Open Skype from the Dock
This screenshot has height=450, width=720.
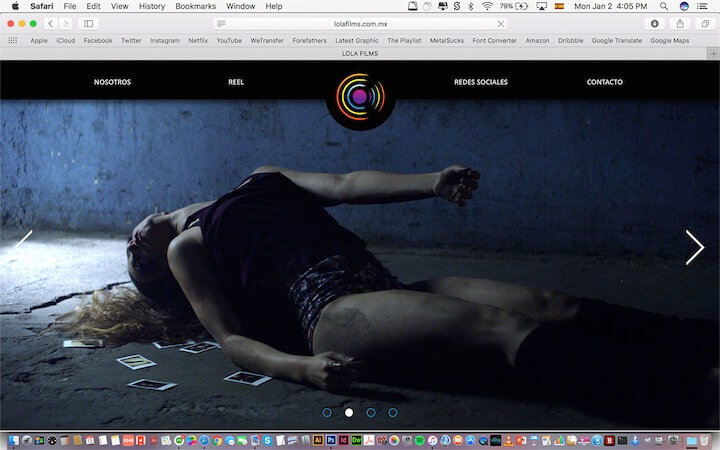click(x=267, y=441)
